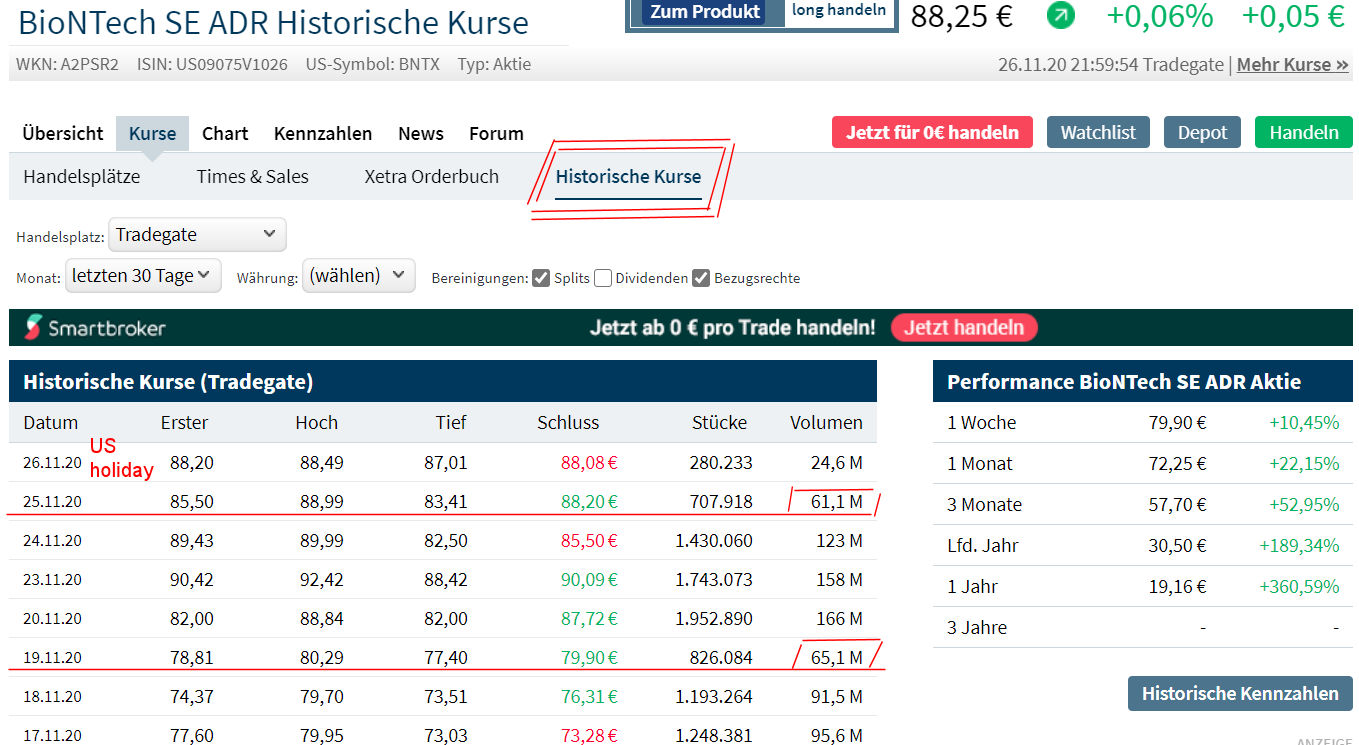Open the Depot button
The image size is (1359, 745).
click(1201, 131)
